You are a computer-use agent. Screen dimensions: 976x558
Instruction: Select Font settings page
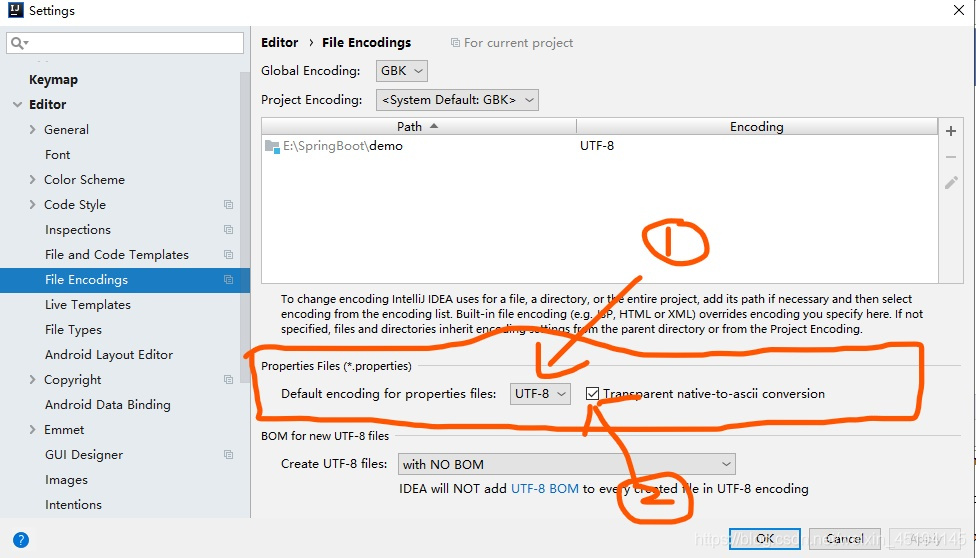coord(57,154)
